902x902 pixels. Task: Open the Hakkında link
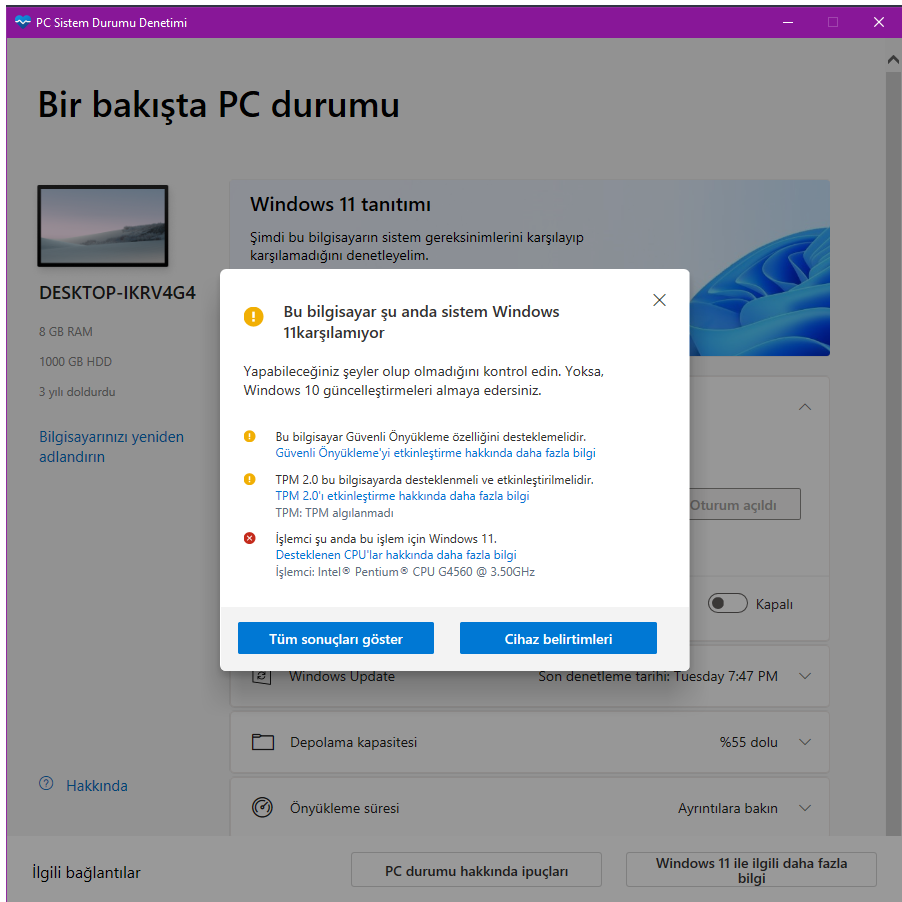click(x=97, y=786)
